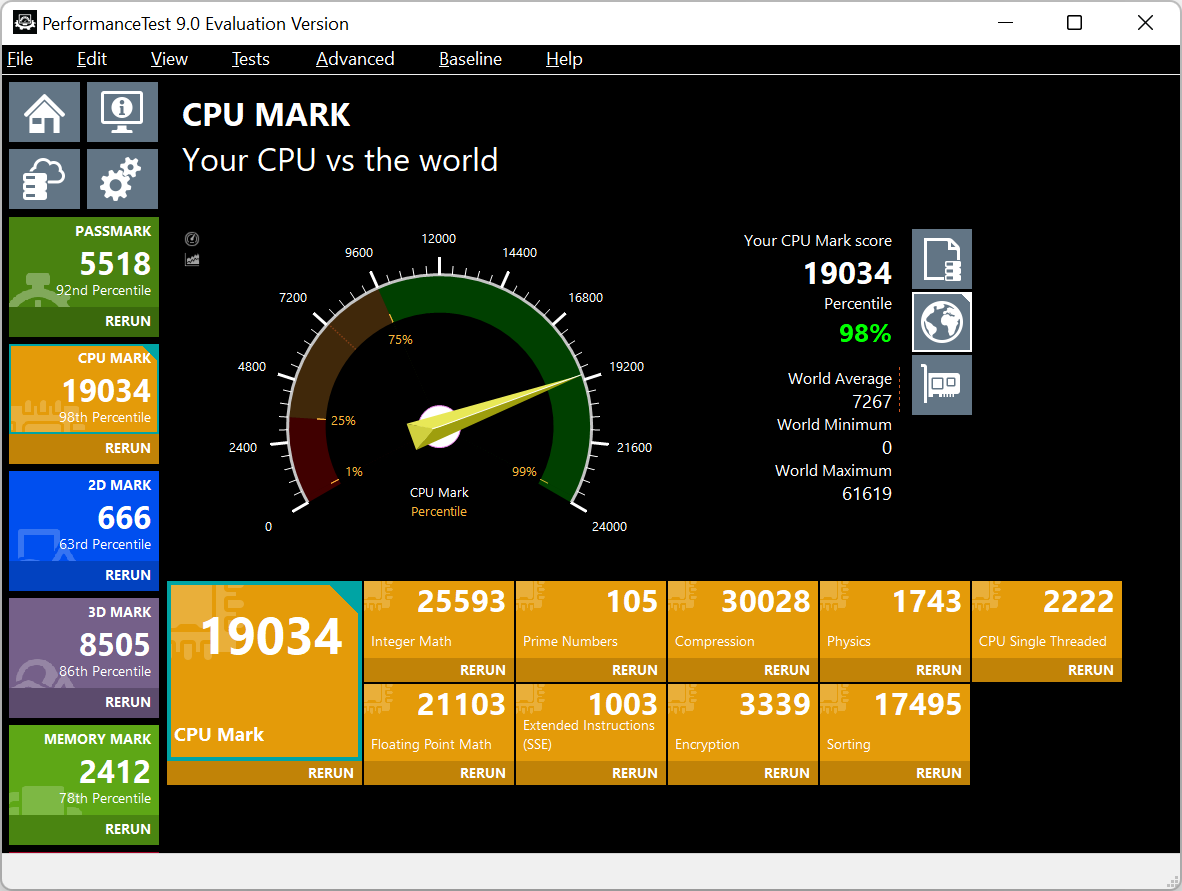
Task: Select the Compression result tile
Action: click(743, 620)
